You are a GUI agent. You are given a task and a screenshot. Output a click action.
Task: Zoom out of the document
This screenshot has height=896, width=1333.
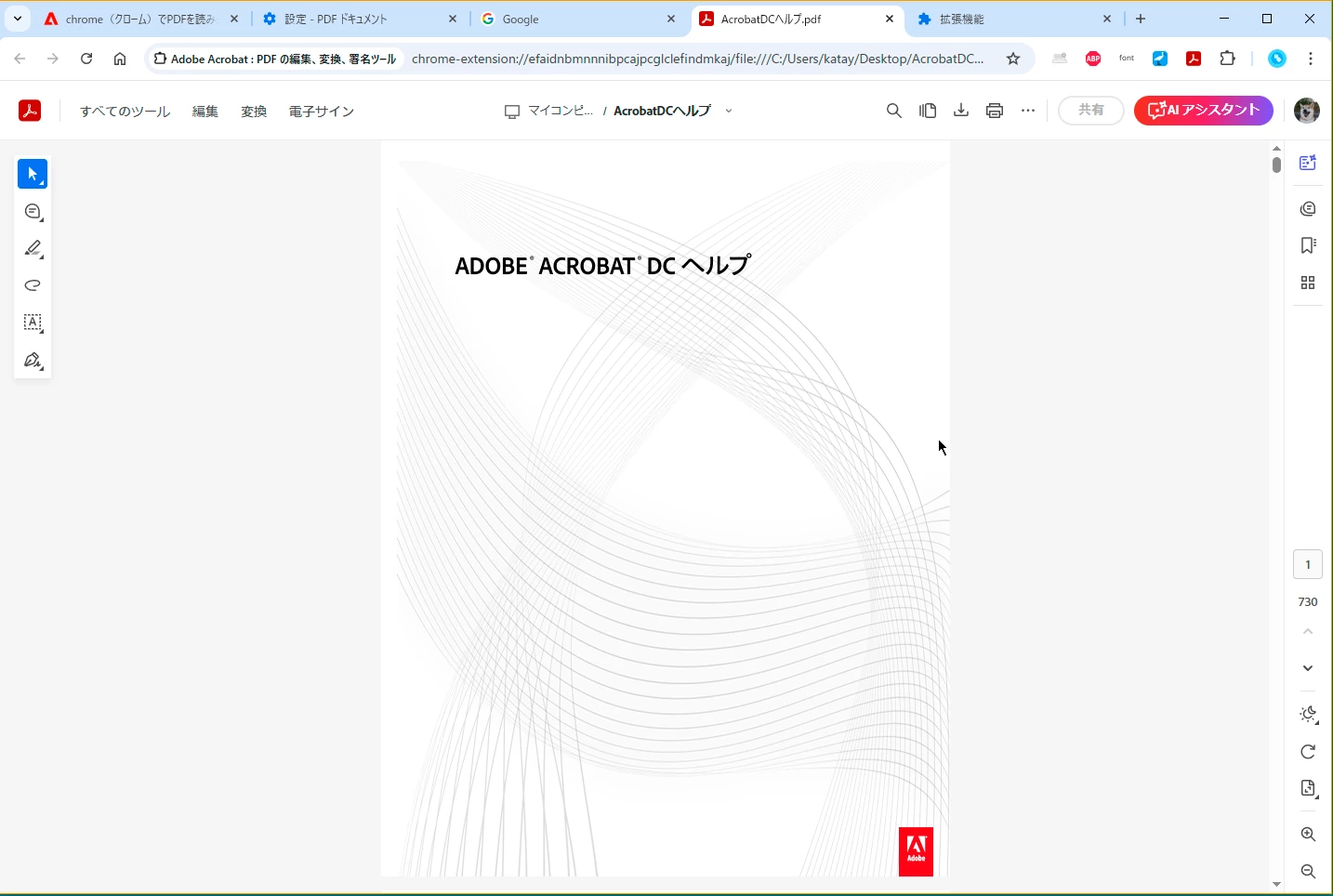[x=1308, y=871]
